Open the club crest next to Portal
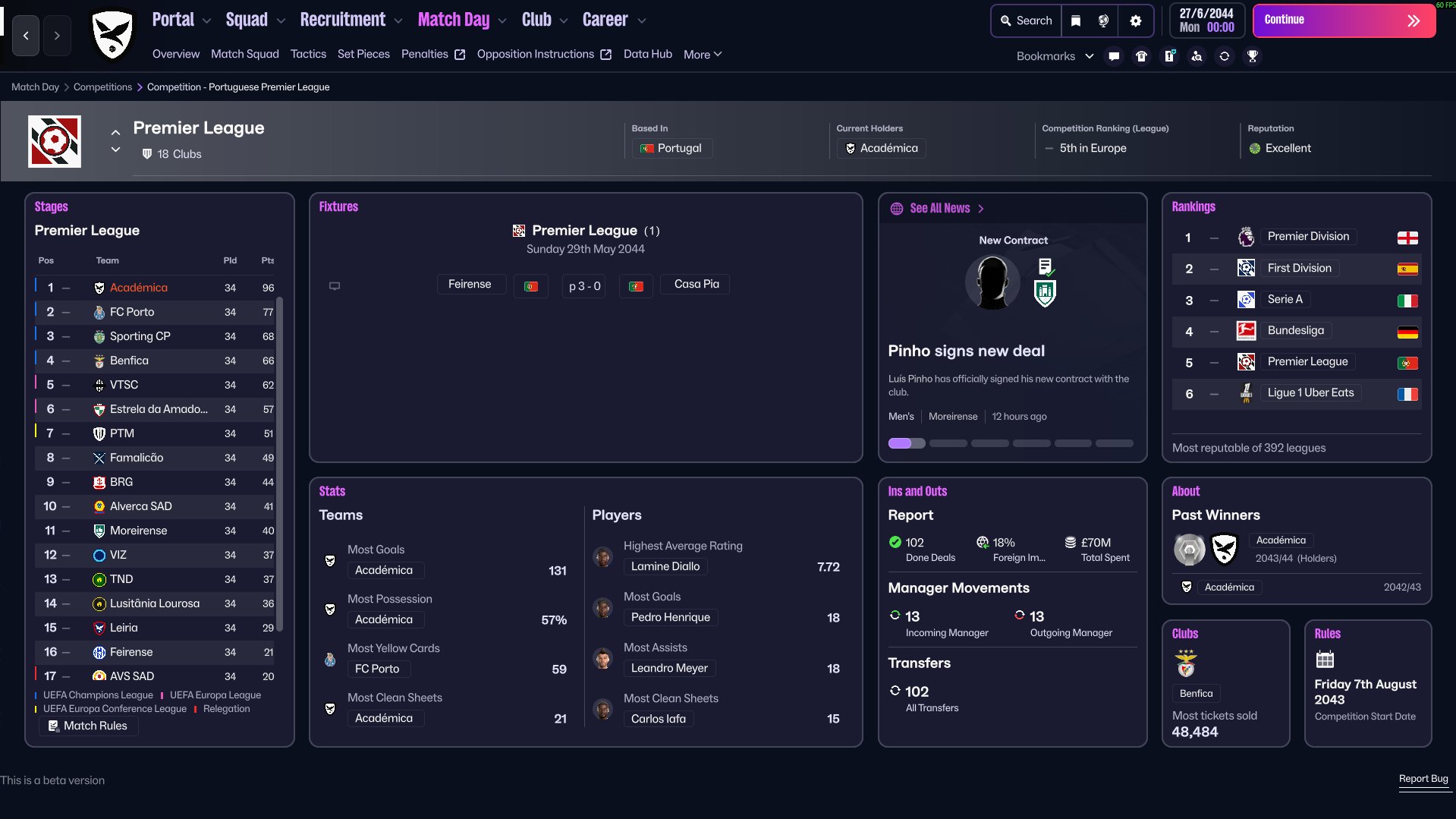Screen dimensions: 1456x819 tap(112, 35)
